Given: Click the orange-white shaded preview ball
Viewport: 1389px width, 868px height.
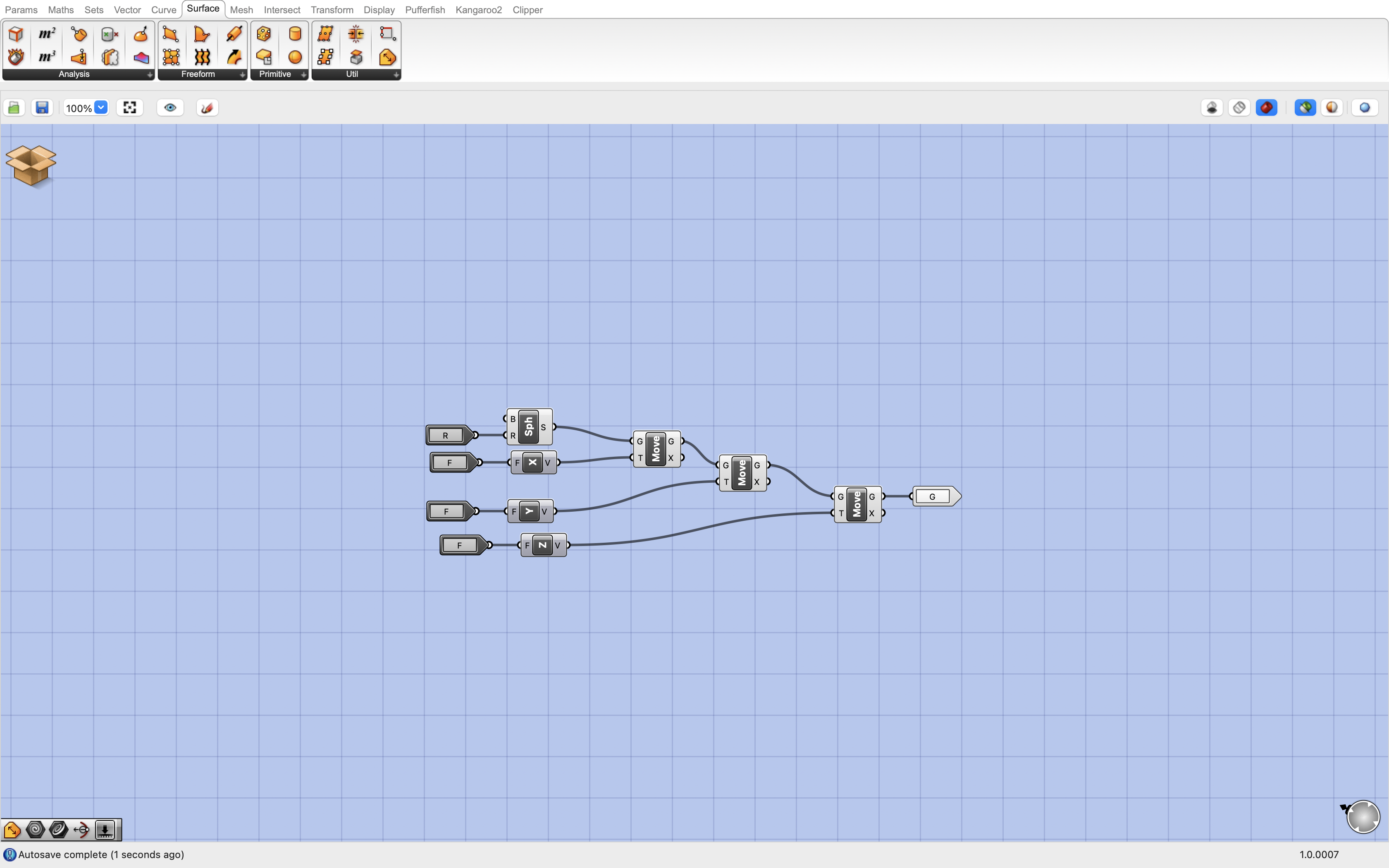Looking at the screenshot, I should [1331, 107].
